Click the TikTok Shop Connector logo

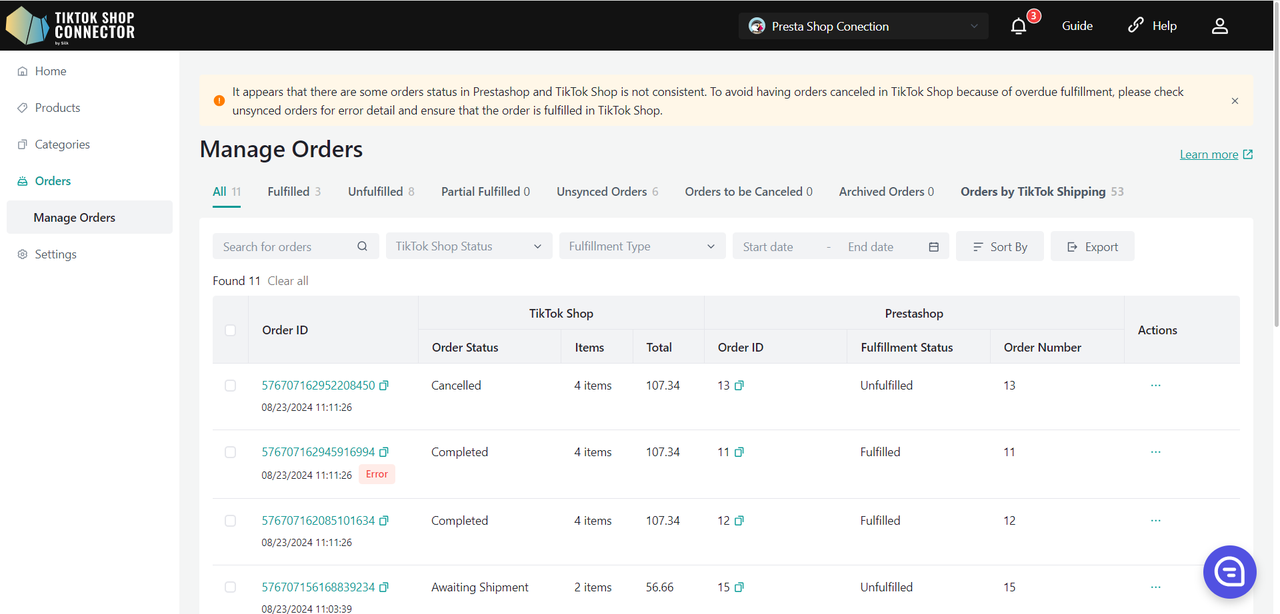70,26
